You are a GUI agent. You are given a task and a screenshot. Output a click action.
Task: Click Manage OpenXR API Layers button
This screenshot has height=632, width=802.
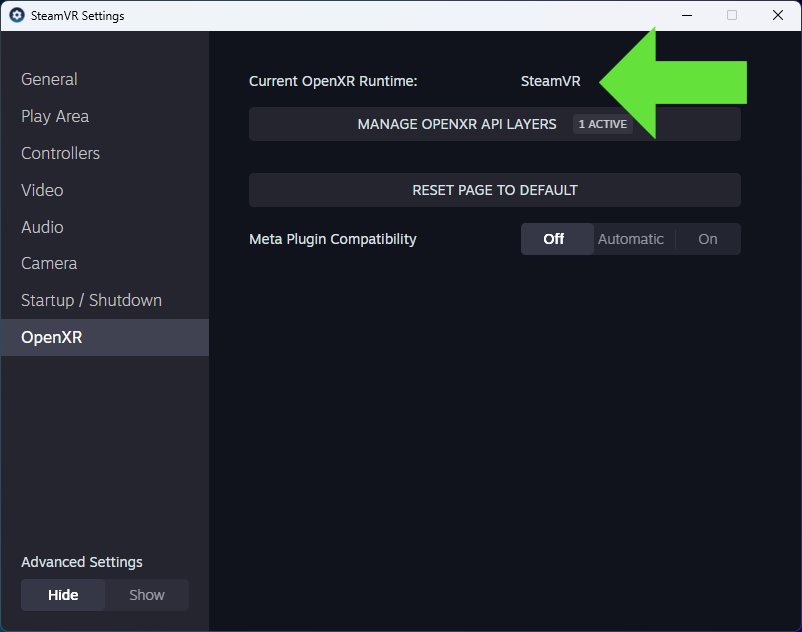495,124
